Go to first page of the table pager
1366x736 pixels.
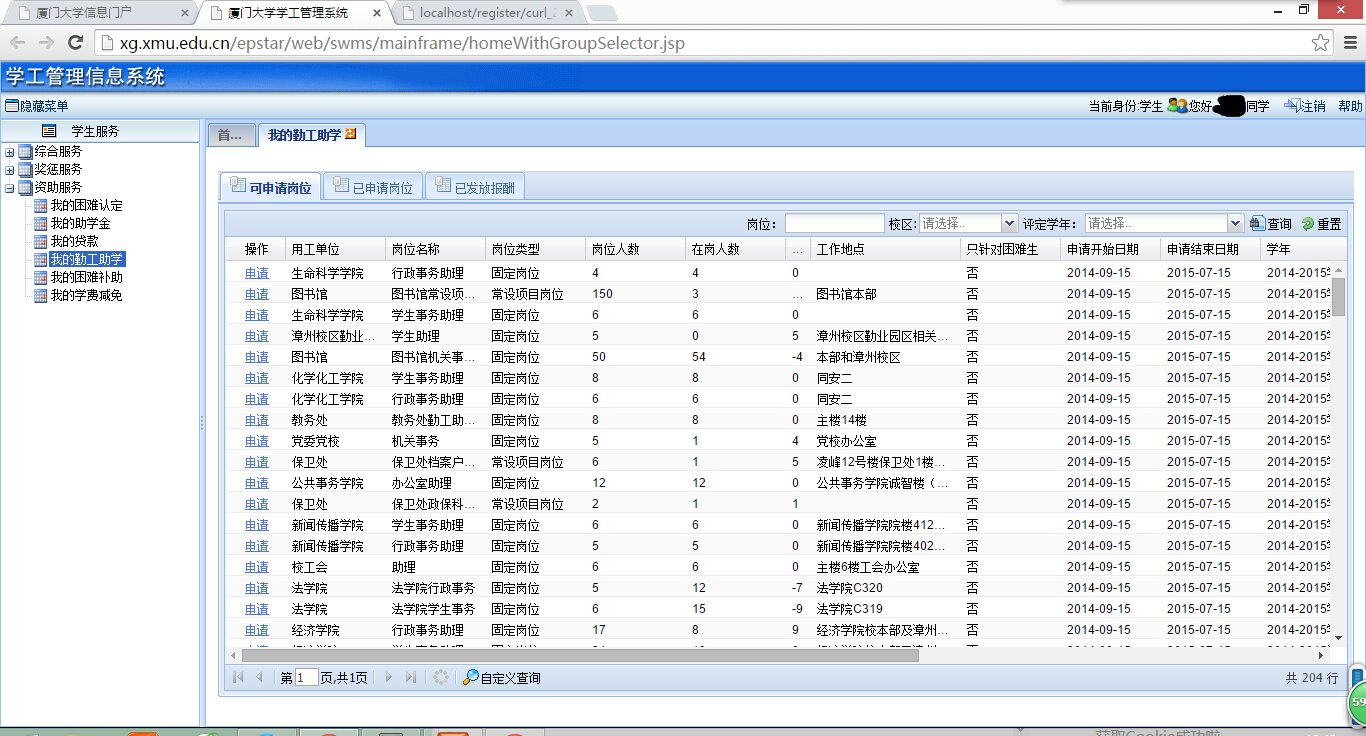coord(238,678)
